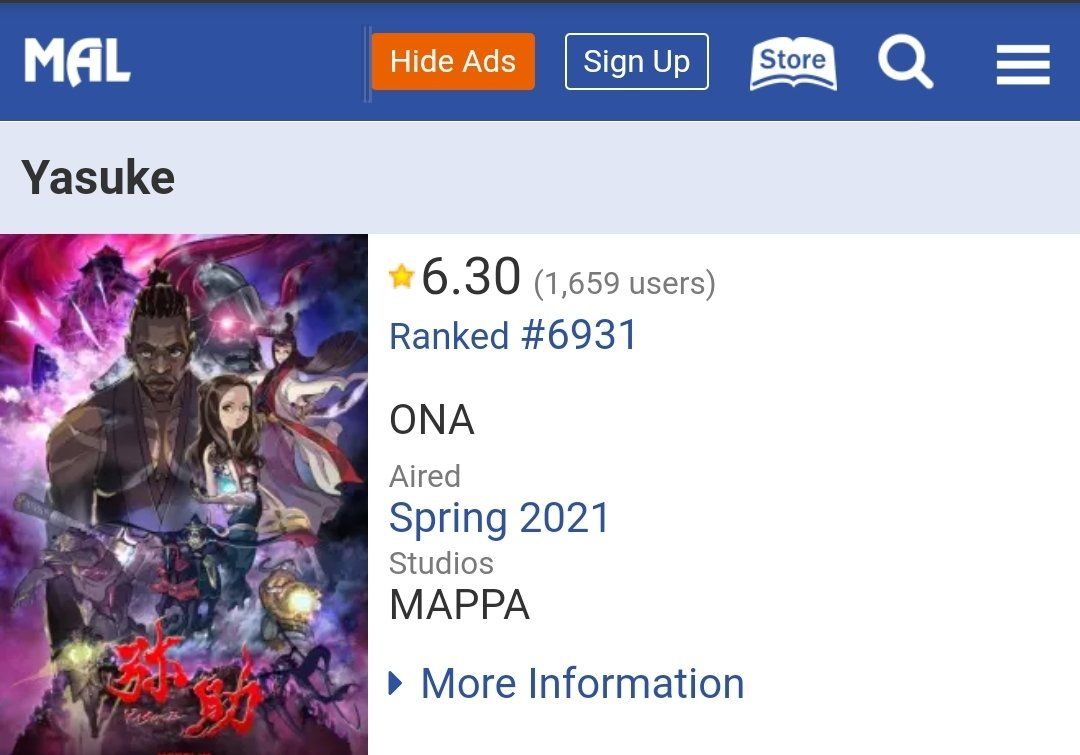The height and width of the screenshot is (755, 1080).
Task: Click the Sign Up button
Action: pyautogui.click(x=636, y=62)
